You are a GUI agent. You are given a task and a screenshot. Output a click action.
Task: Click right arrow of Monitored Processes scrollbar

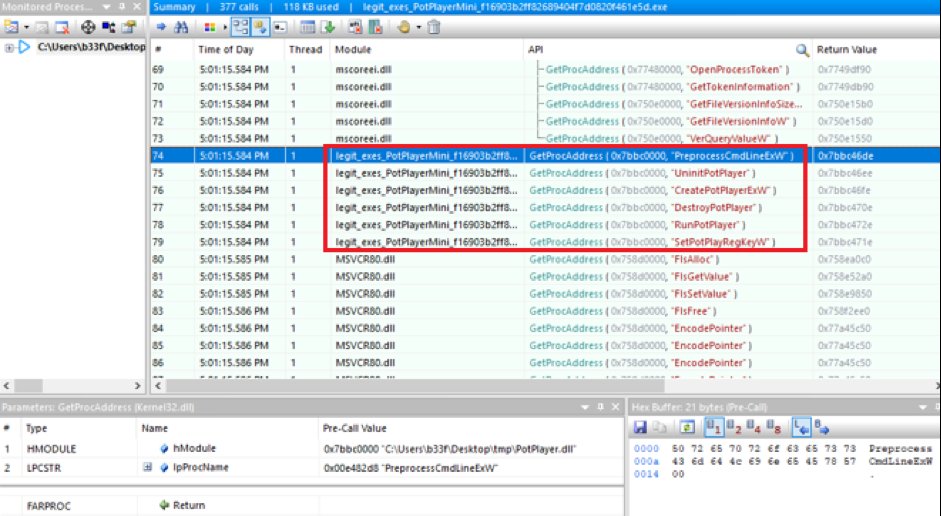pyautogui.click(x=137, y=386)
